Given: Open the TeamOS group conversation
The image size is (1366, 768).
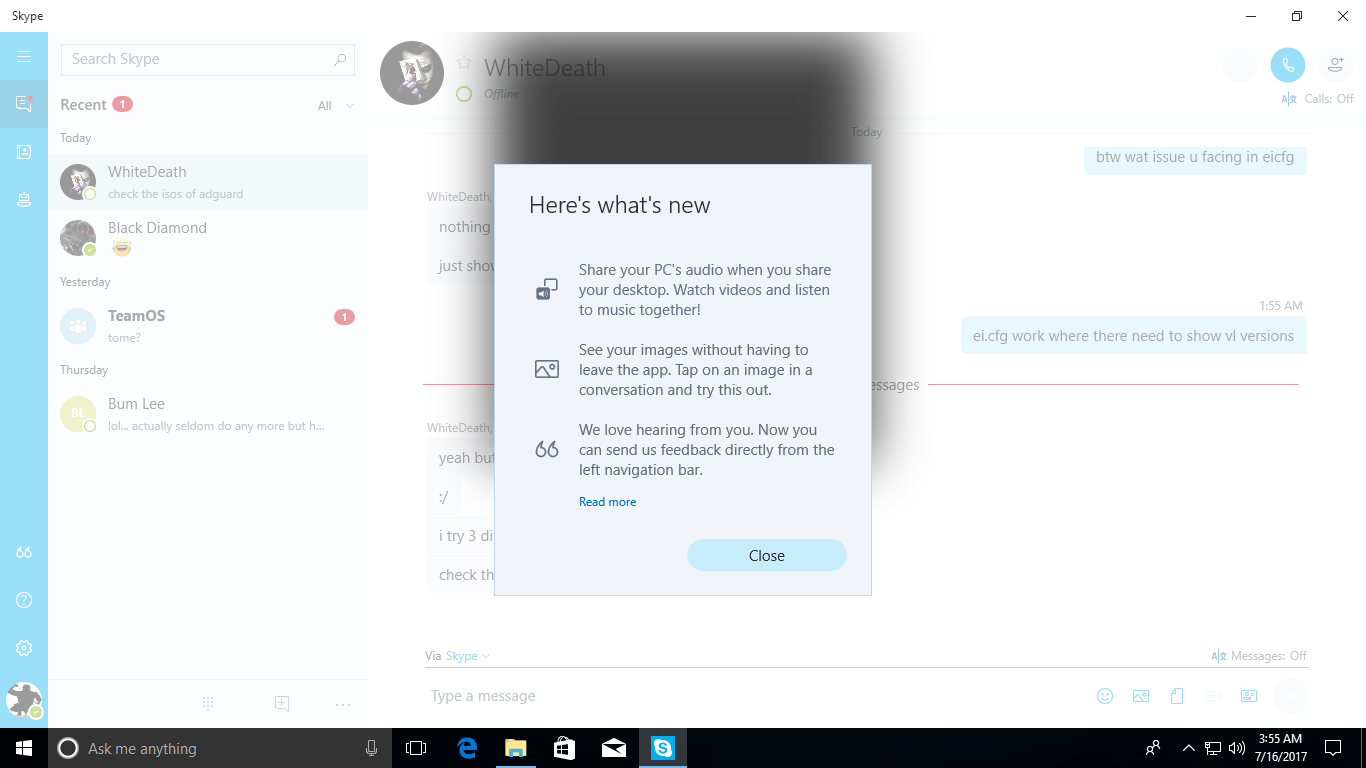Looking at the screenshot, I should click(208, 326).
